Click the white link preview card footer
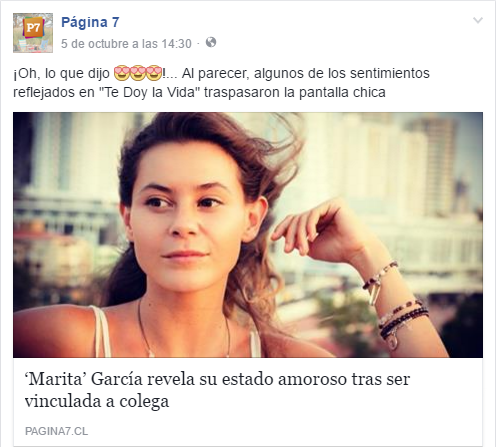Image resolution: width=496 pixels, height=447 pixels. (248, 402)
